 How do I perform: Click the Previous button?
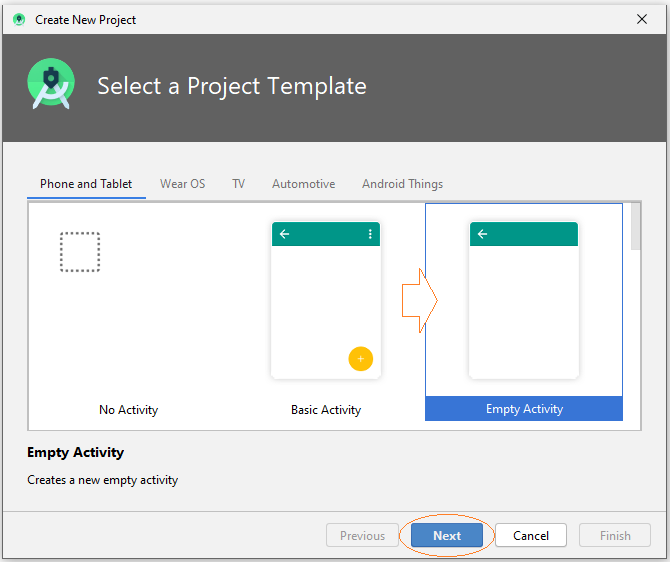[x=362, y=535]
